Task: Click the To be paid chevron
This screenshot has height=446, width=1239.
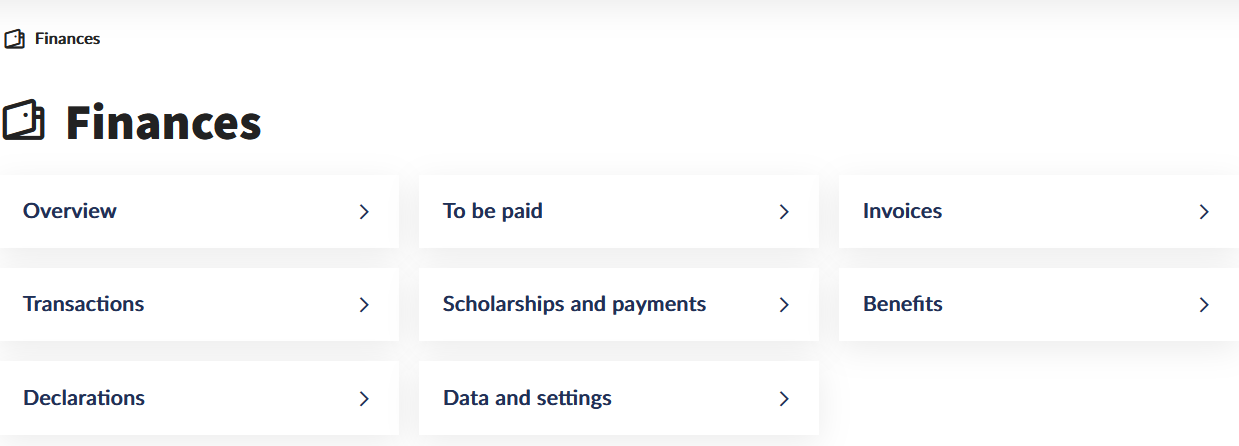Action: point(784,212)
